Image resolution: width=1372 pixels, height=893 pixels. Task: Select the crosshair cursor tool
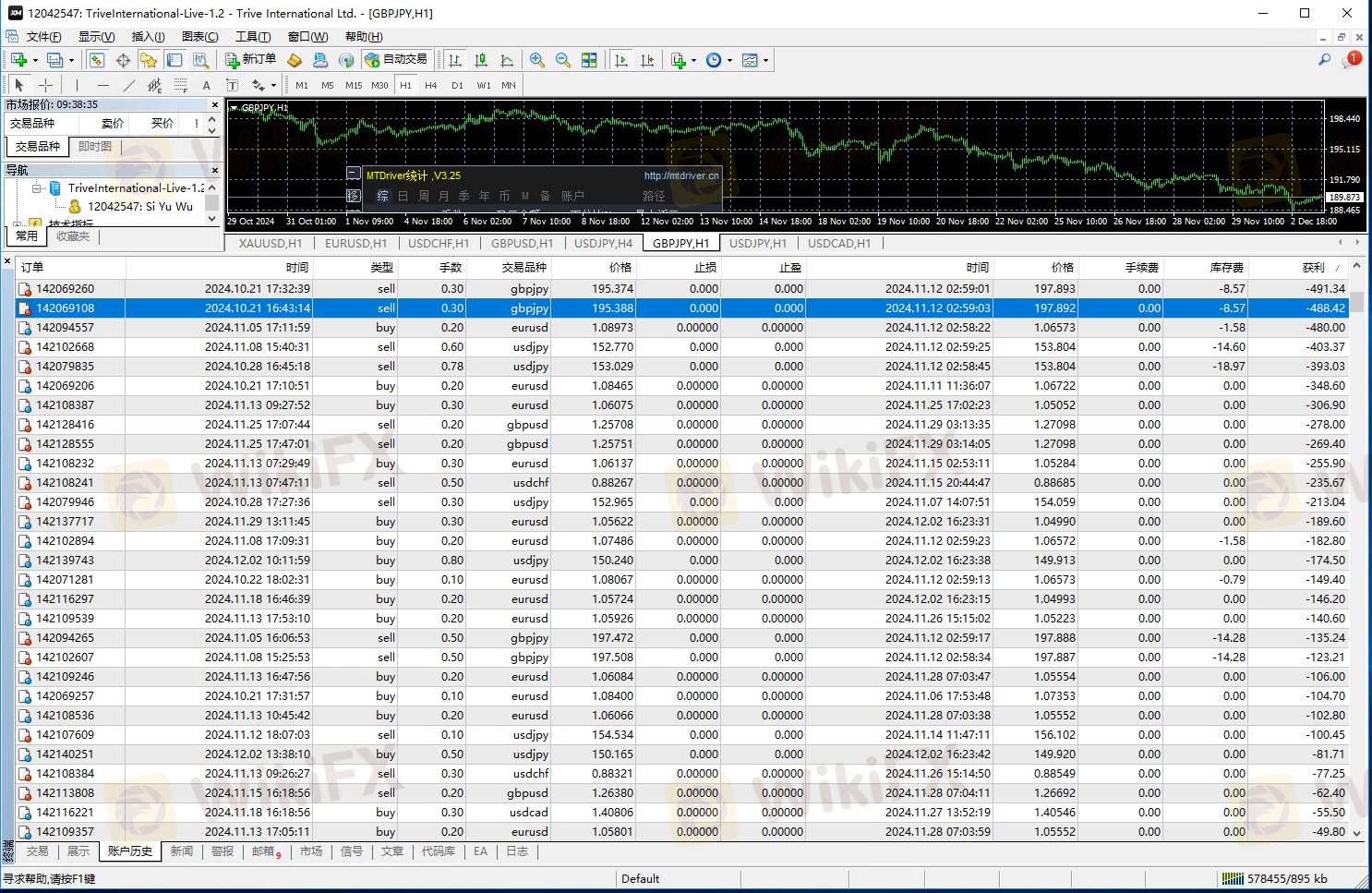point(45,85)
